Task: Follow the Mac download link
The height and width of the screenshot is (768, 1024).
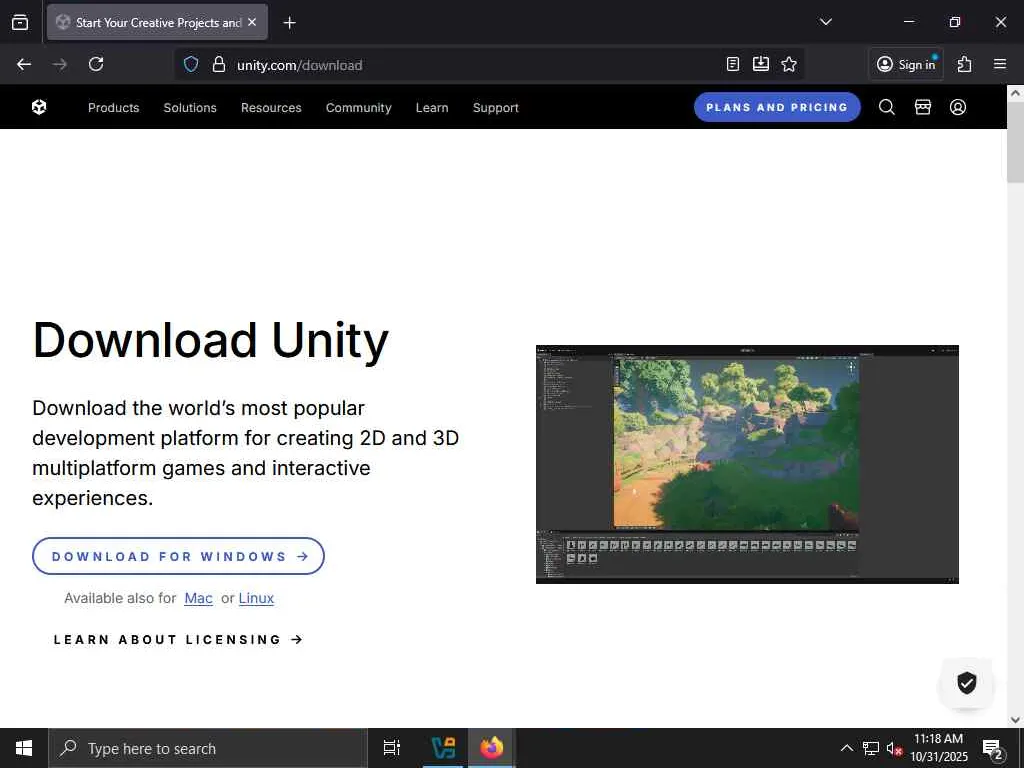Action: pyautogui.click(x=199, y=598)
